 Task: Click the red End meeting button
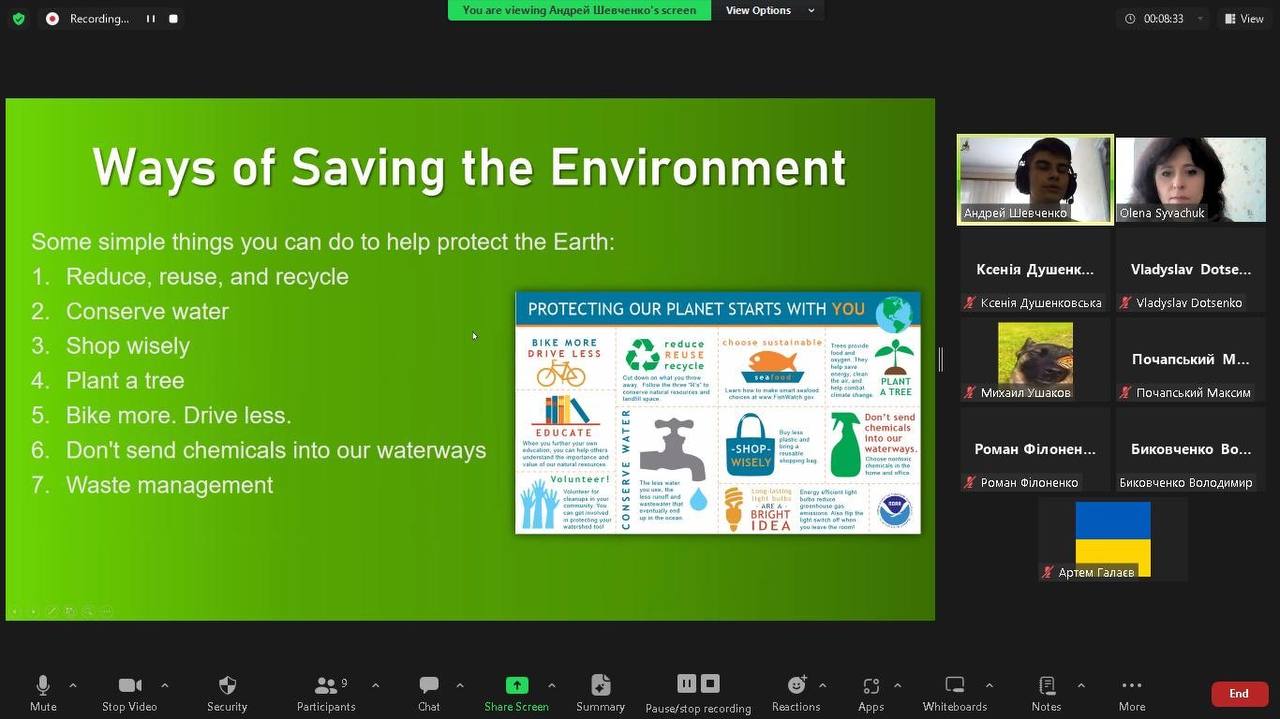1239,693
